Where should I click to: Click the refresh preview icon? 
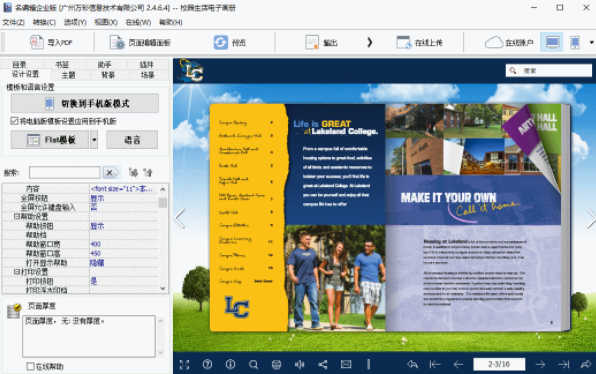(220, 42)
